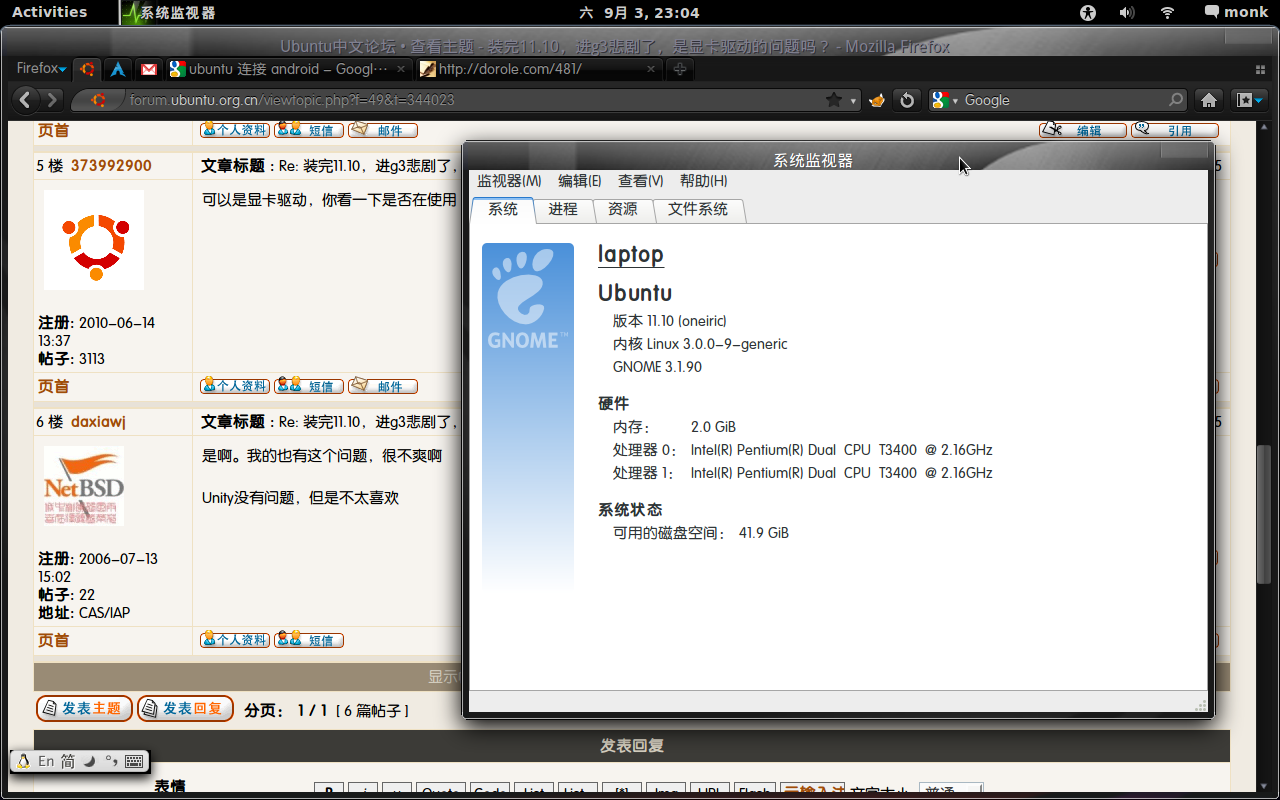Click 个人资料 button in daxiawj post
Image resolution: width=1280 pixels, height=800 pixels.
(x=235, y=640)
